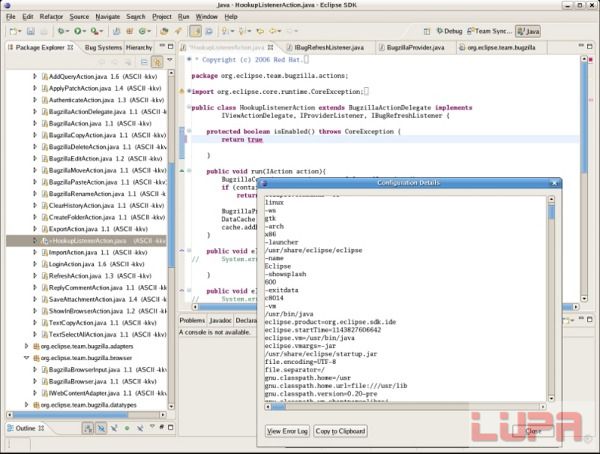Image resolution: width=600 pixels, height=454 pixels.
Task: Maximize the Outline view
Action: [171, 427]
